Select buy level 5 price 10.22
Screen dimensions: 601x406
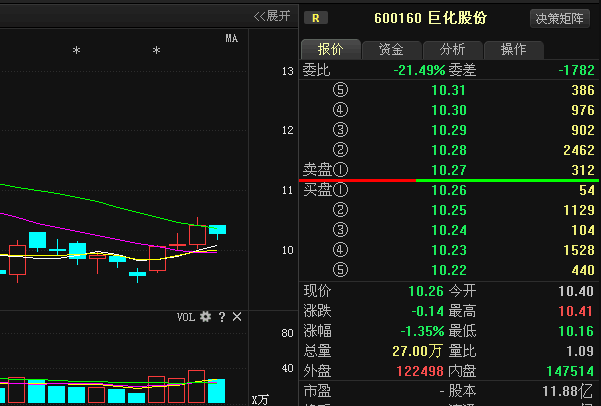click(x=449, y=270)
